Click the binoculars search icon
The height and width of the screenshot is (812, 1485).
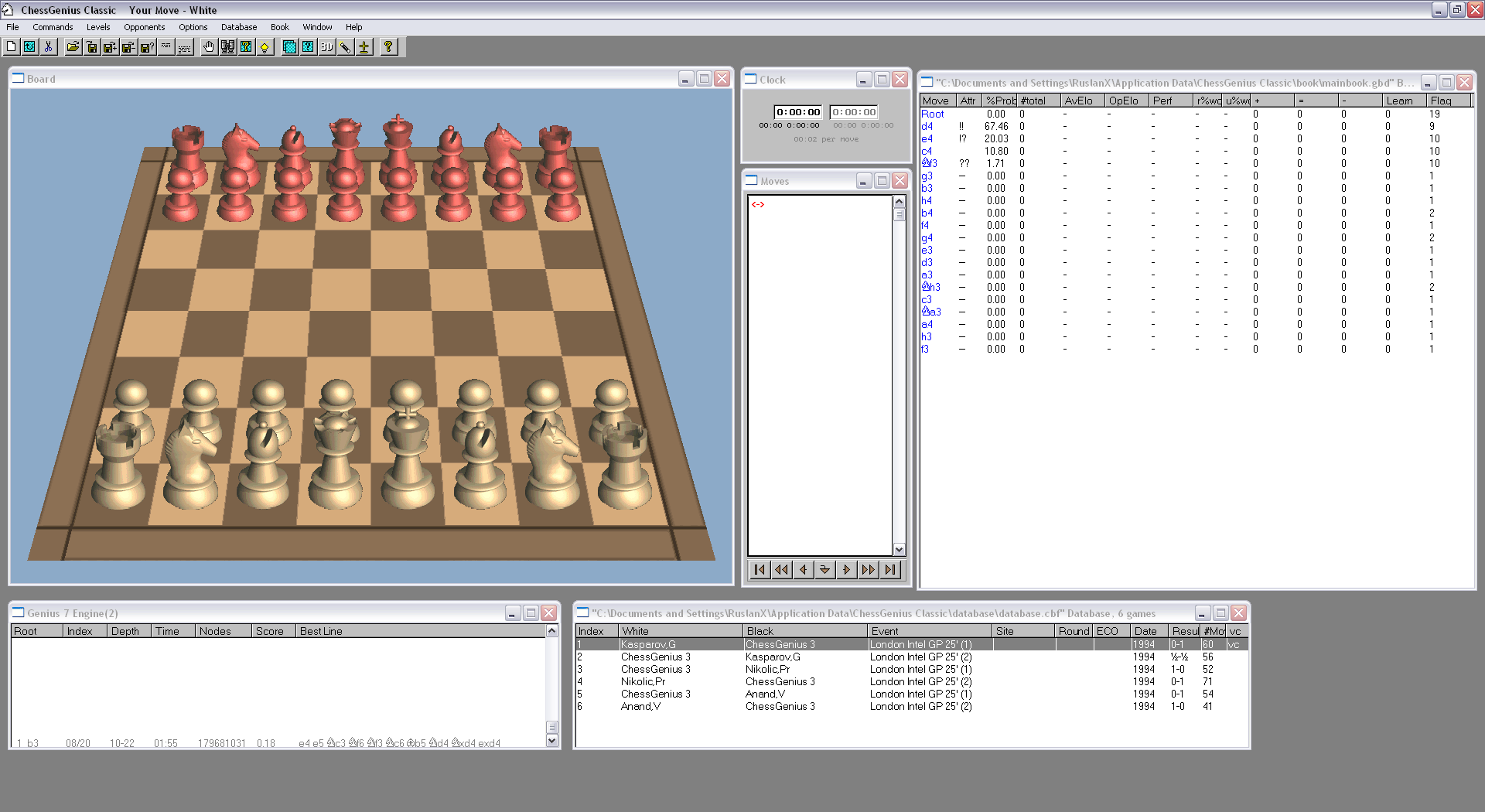click(227, 47)
